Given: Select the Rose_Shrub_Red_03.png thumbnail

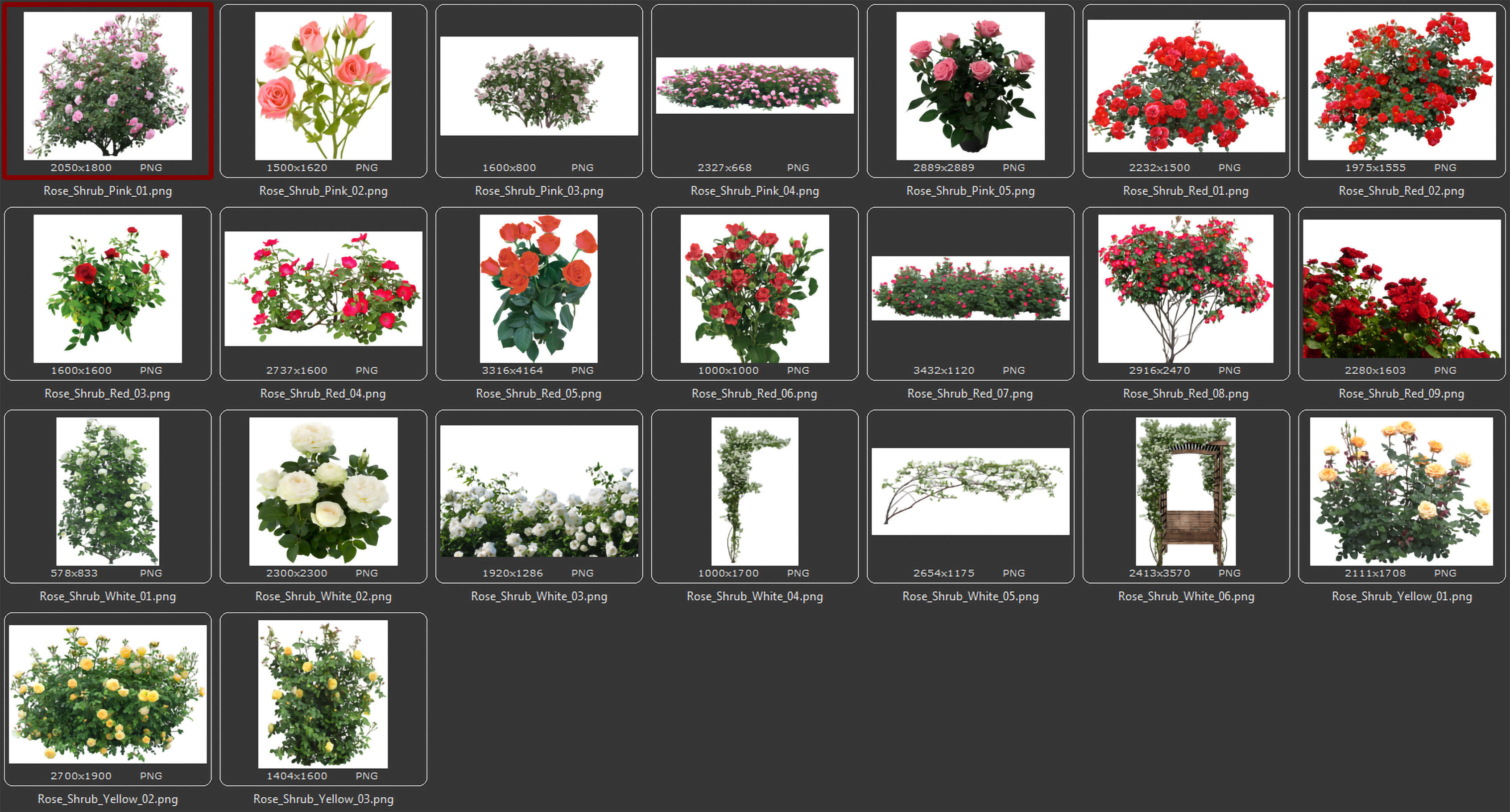Looking at the screenshot, I should 107,289.
